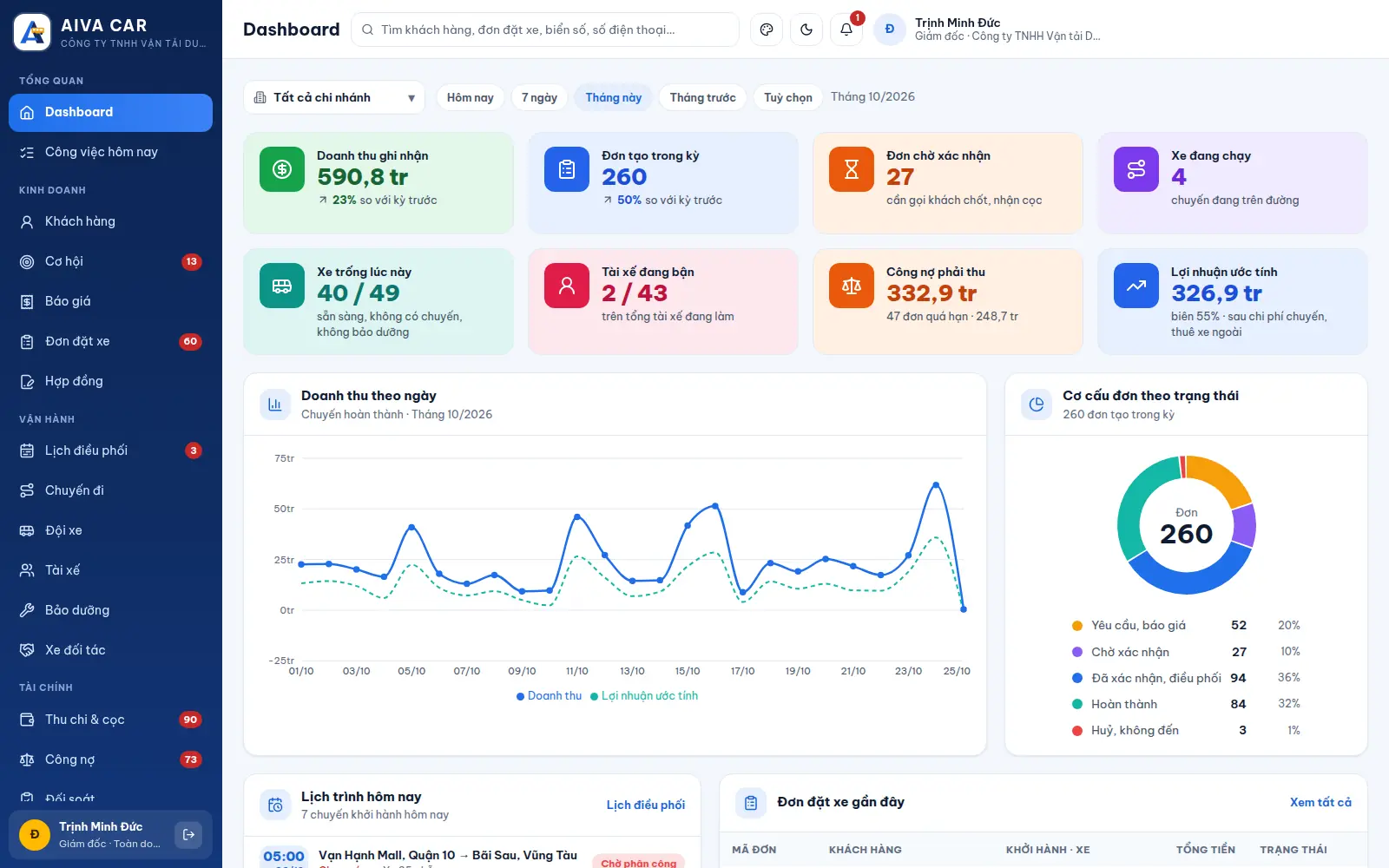The height and width of the screenshot is (868, 1389).
Task: Choose the Tuỳ chọn custom period
Action: click(788, 97)
